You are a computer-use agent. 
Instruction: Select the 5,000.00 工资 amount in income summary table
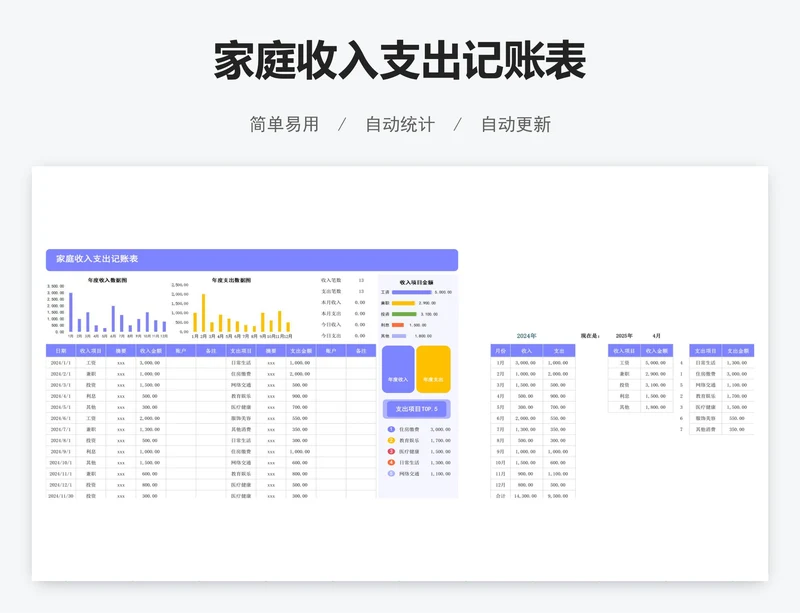656,363
